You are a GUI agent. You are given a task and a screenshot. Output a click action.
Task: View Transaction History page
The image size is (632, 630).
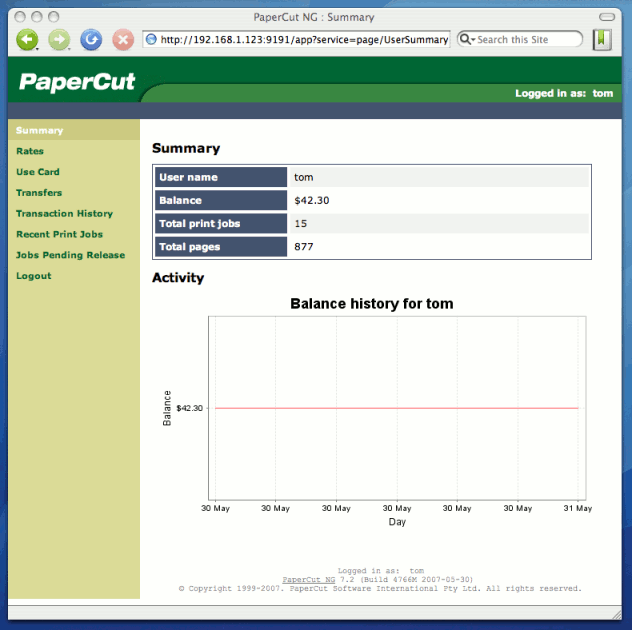(x=64, y=213)
